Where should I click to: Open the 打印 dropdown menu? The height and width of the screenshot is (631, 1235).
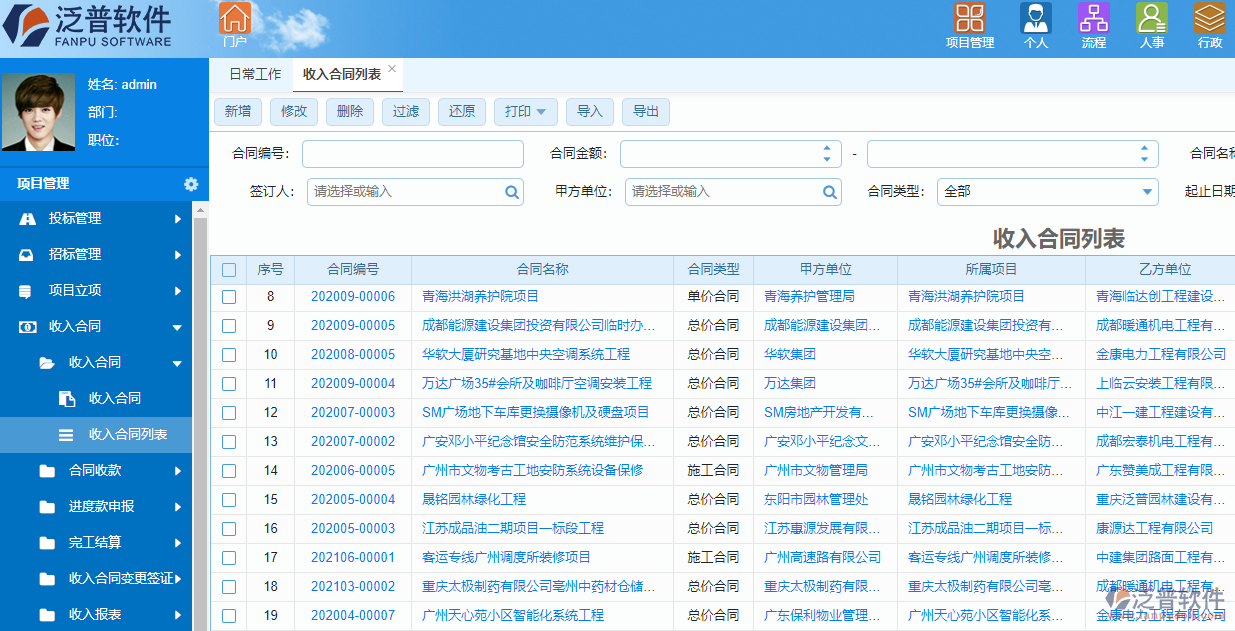point(525,112)
